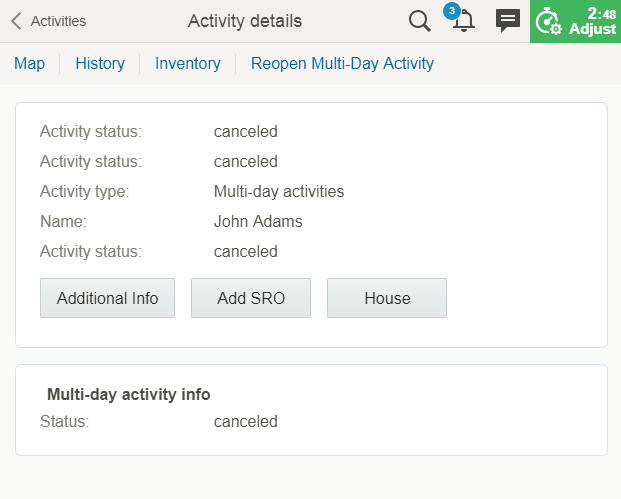This screenshot has height=499, width=621.
Task: Click the name value John Adams
Action: pos(258,221)
